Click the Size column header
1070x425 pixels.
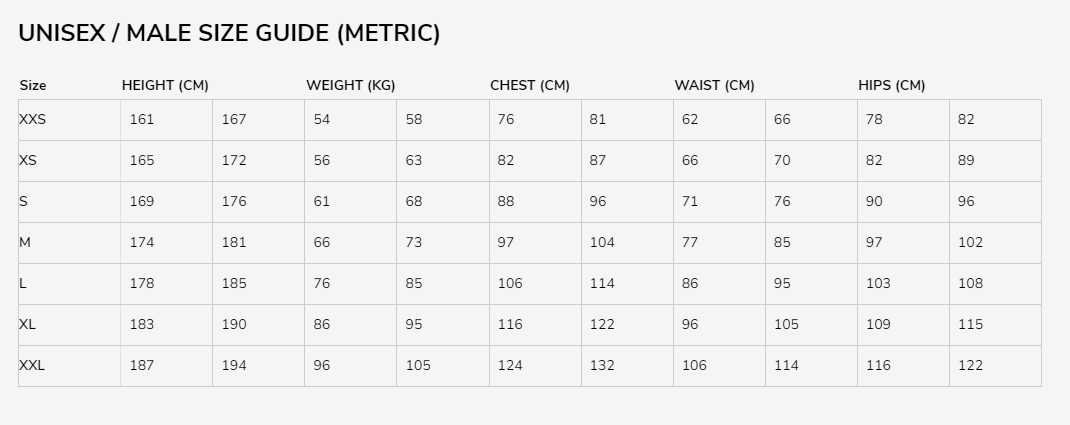(33, 85)
